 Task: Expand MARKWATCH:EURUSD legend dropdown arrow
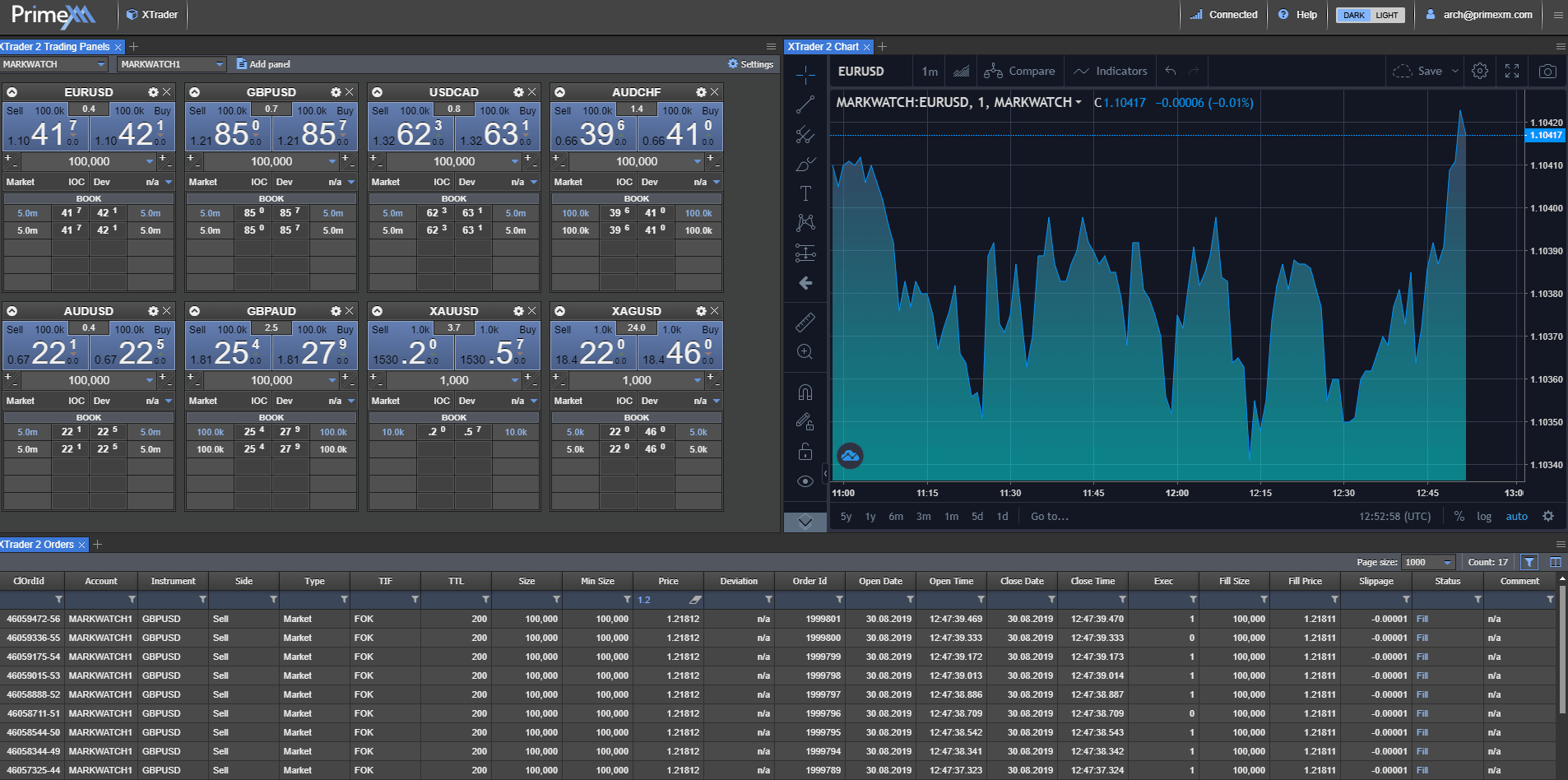tap(1079, 102)
